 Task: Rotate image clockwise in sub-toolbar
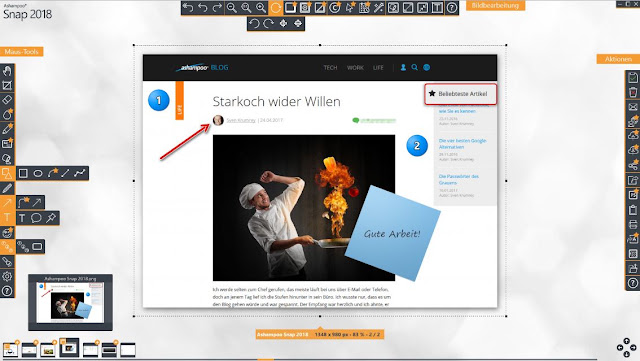click(x=269, y=24)
